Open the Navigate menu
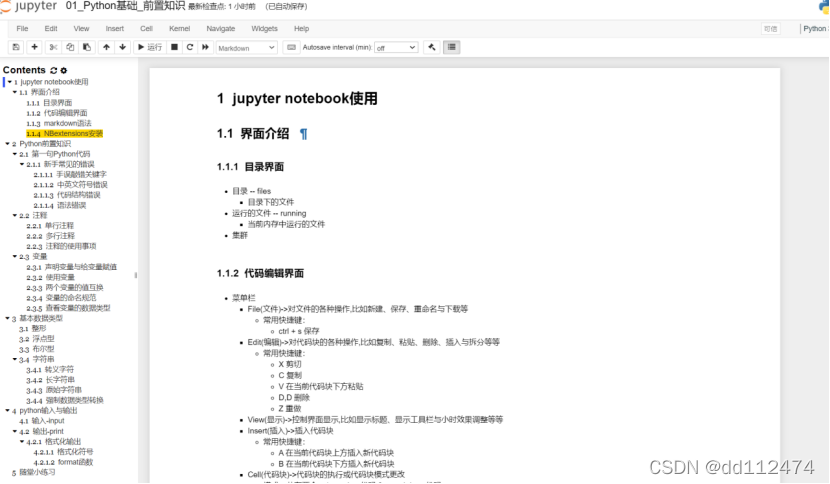 click(221, 29)
